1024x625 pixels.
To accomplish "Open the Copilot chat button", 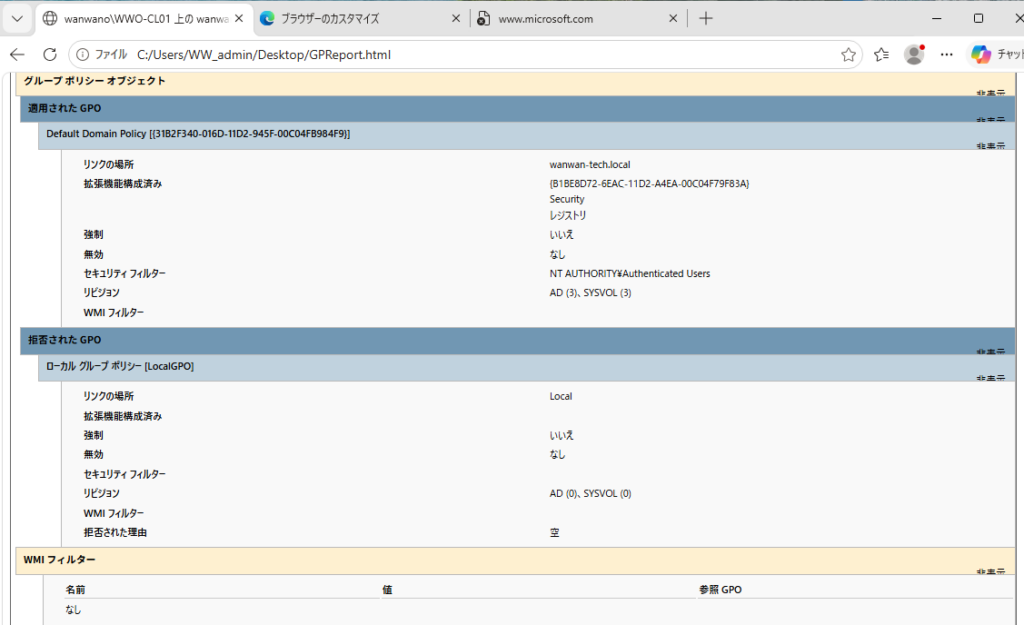I will [x=997, y=55].
